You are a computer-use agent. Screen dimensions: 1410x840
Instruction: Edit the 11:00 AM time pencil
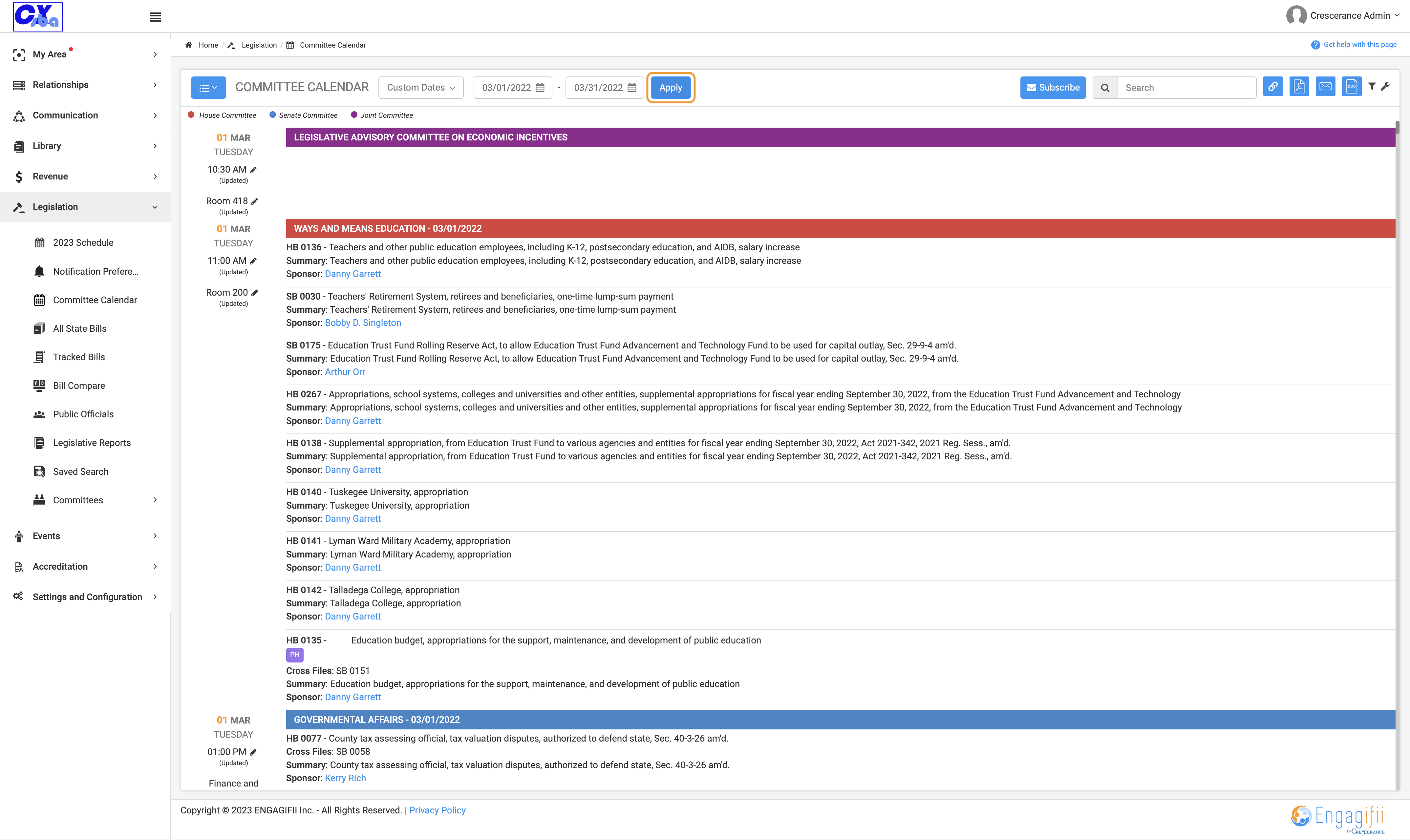click(x=254, y=261)
